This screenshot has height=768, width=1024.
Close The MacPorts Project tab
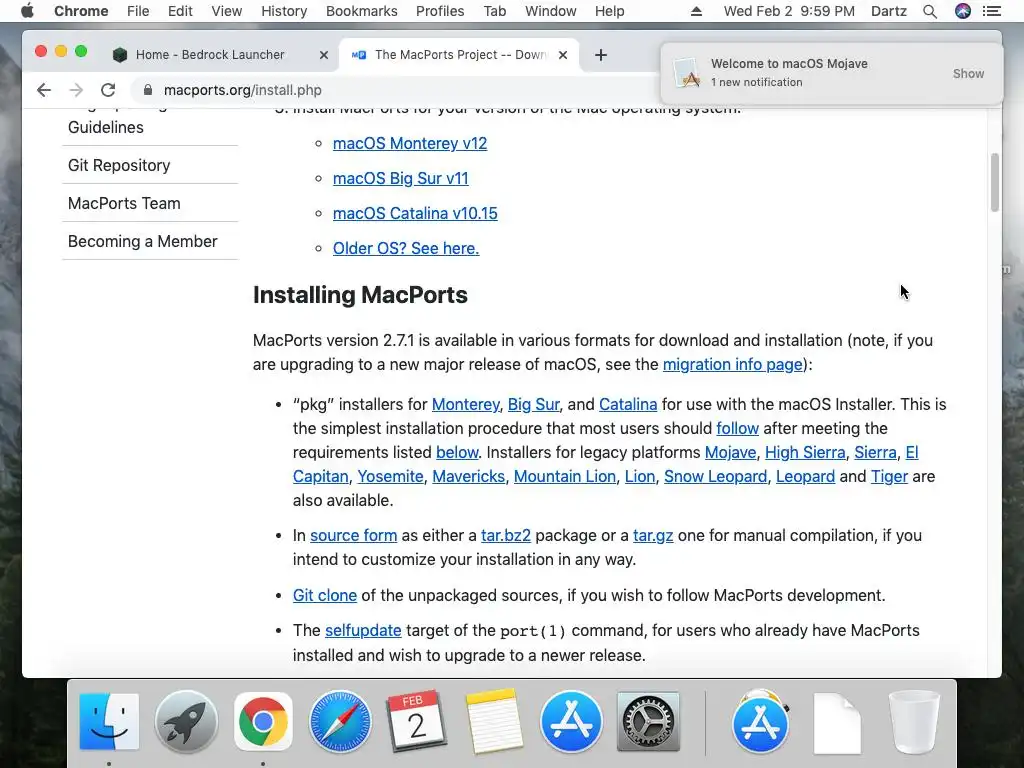(563, 55)
